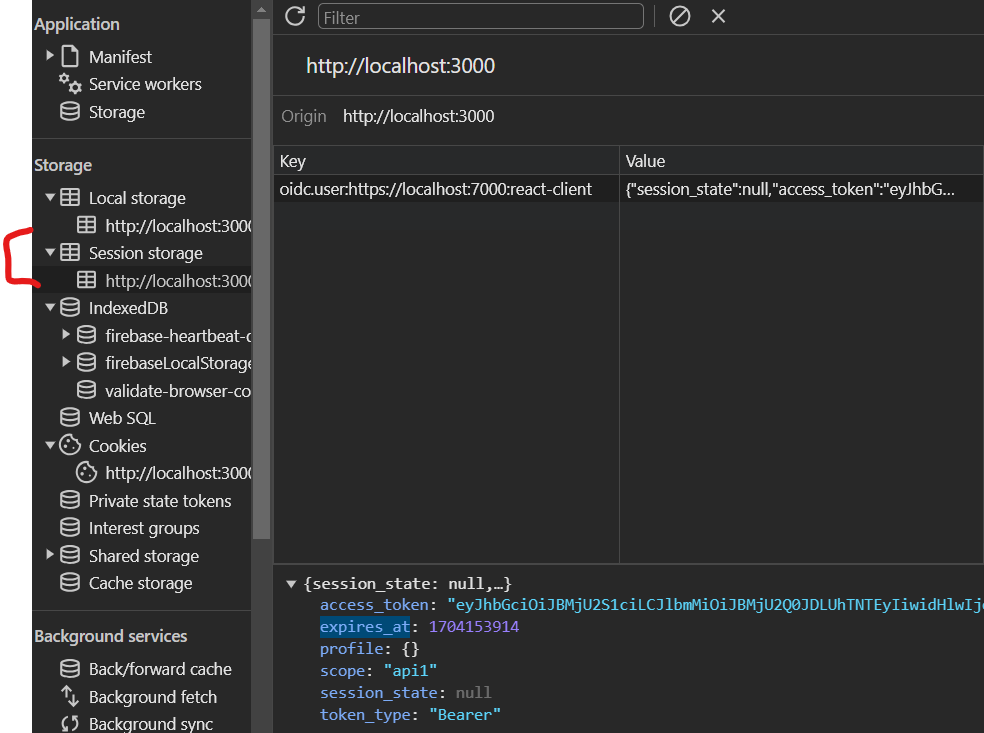Viewport: 984px width, 733px height.
Task: Click the Filter input field
Action: click(x=480, y=16)
